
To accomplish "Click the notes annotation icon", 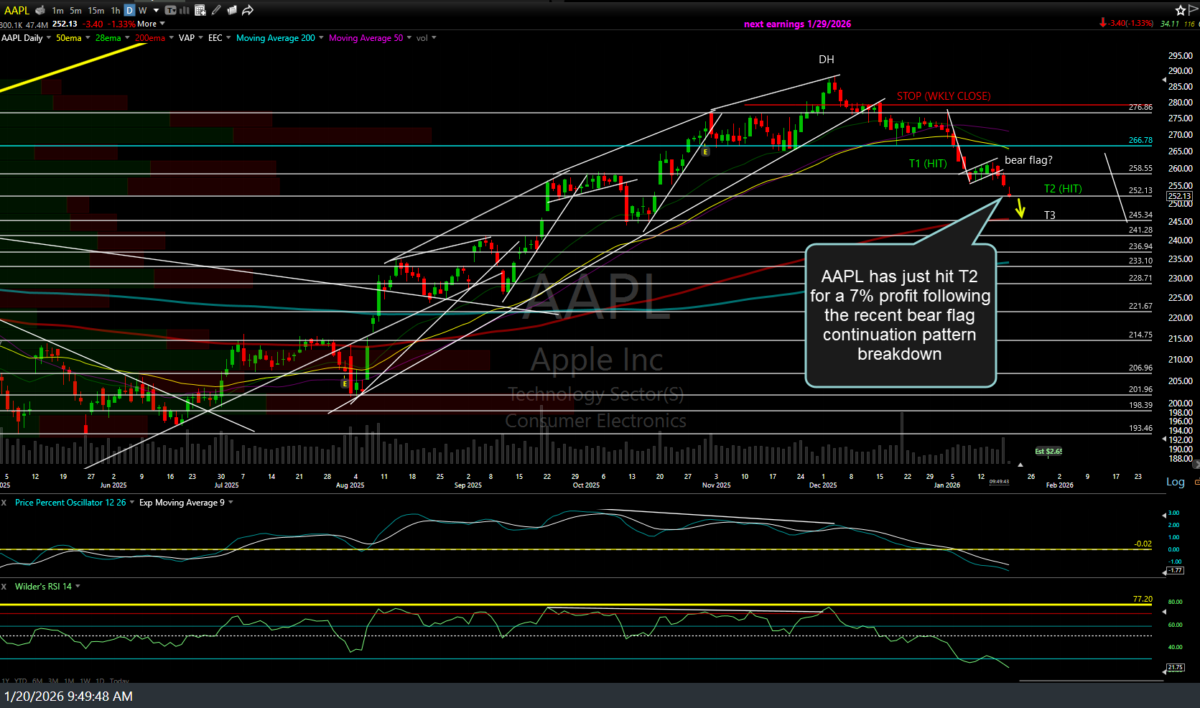I will click(231, 10).
